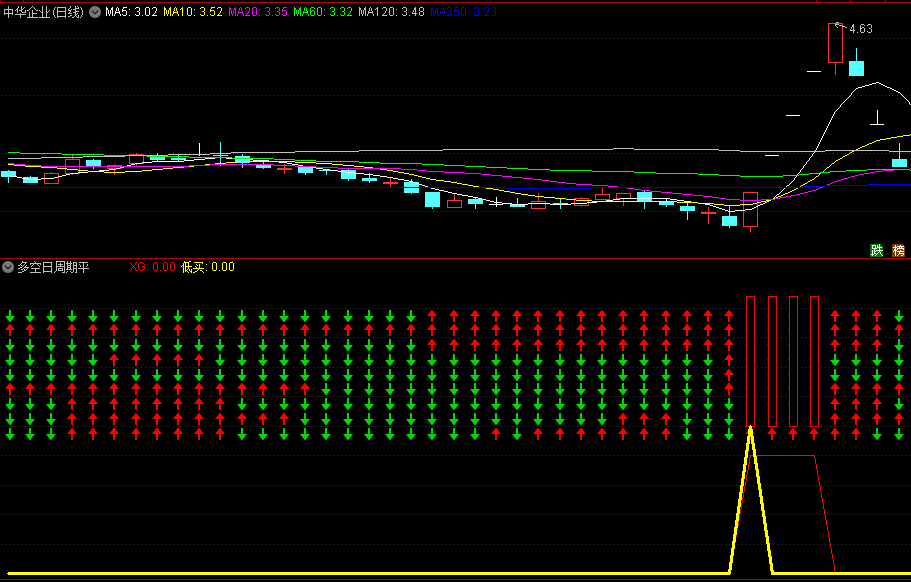The height and width of the screenshot is (582, 911).
Task: Click the 4.63 high price marker
Action: 860,29
